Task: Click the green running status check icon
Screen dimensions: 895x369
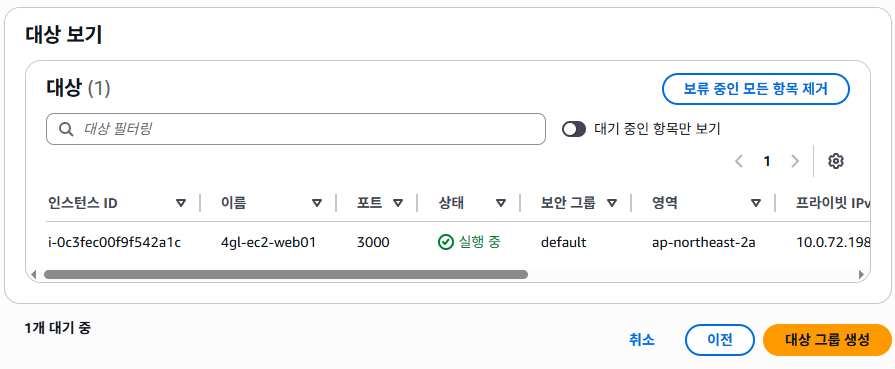Action: 445,243
